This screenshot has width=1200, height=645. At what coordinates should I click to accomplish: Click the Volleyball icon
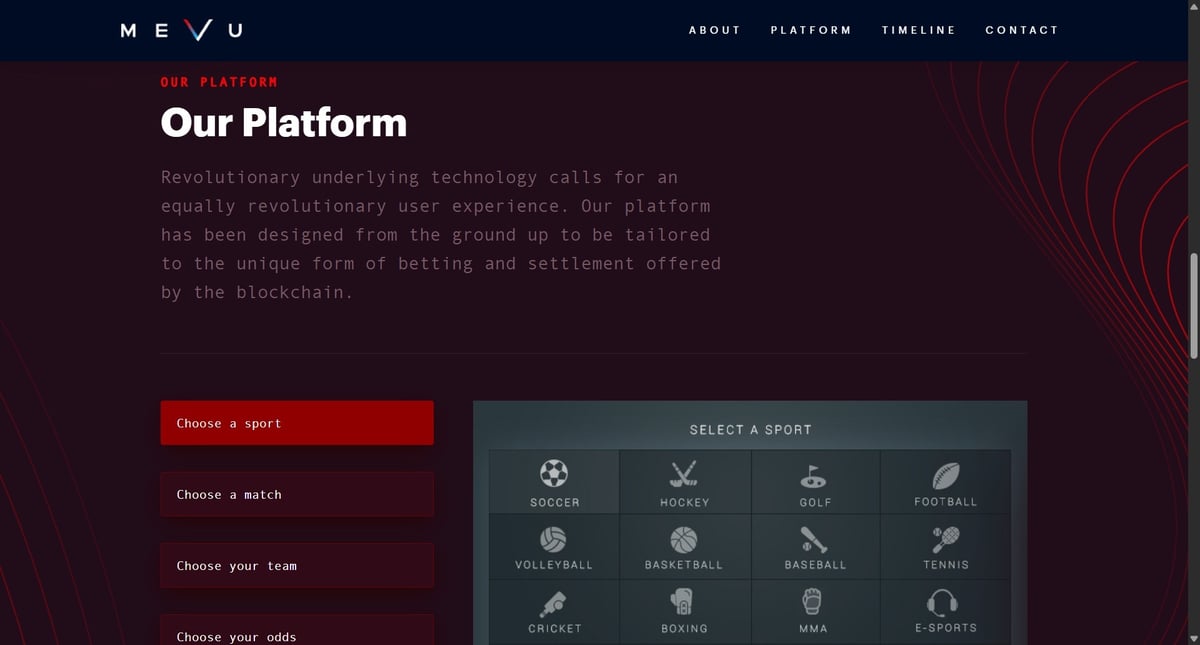(554, 540)
